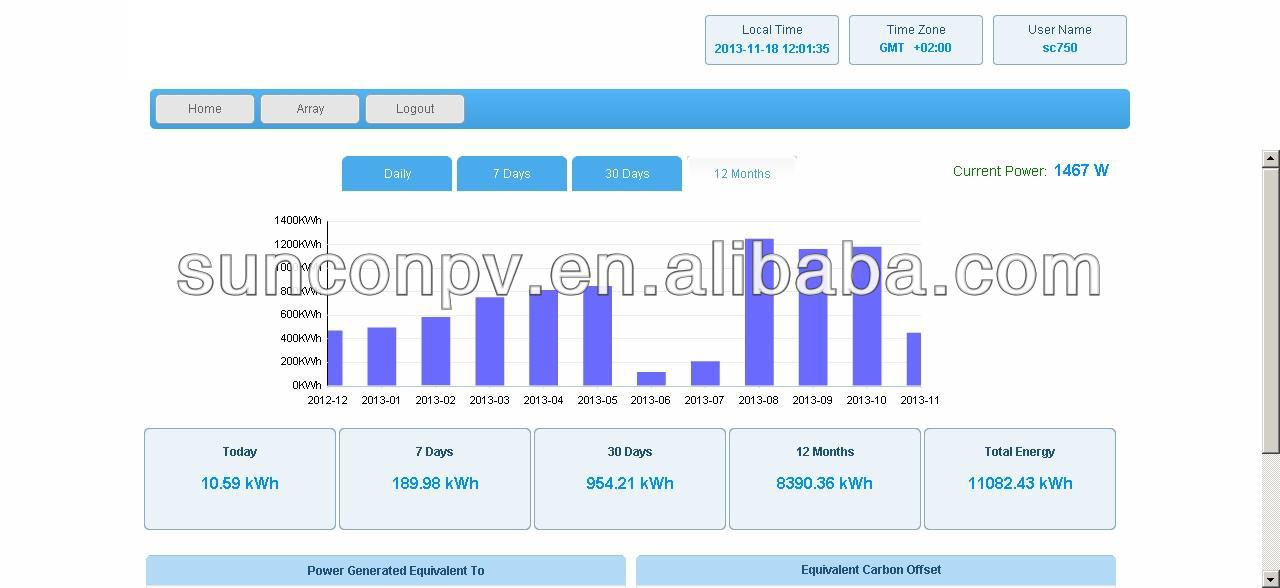Click the 0KWh axis label
Screen dimensions: 1280x588
307,385
